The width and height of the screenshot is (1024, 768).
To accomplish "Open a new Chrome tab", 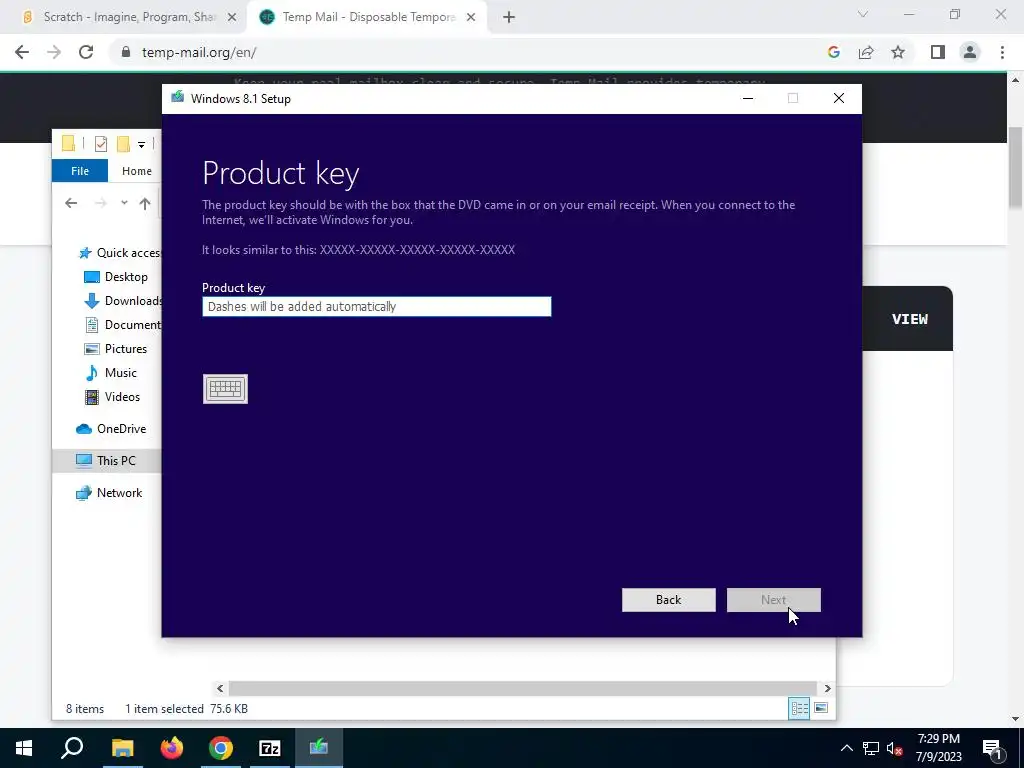I will pyautogui.click(x=509, y=18).
